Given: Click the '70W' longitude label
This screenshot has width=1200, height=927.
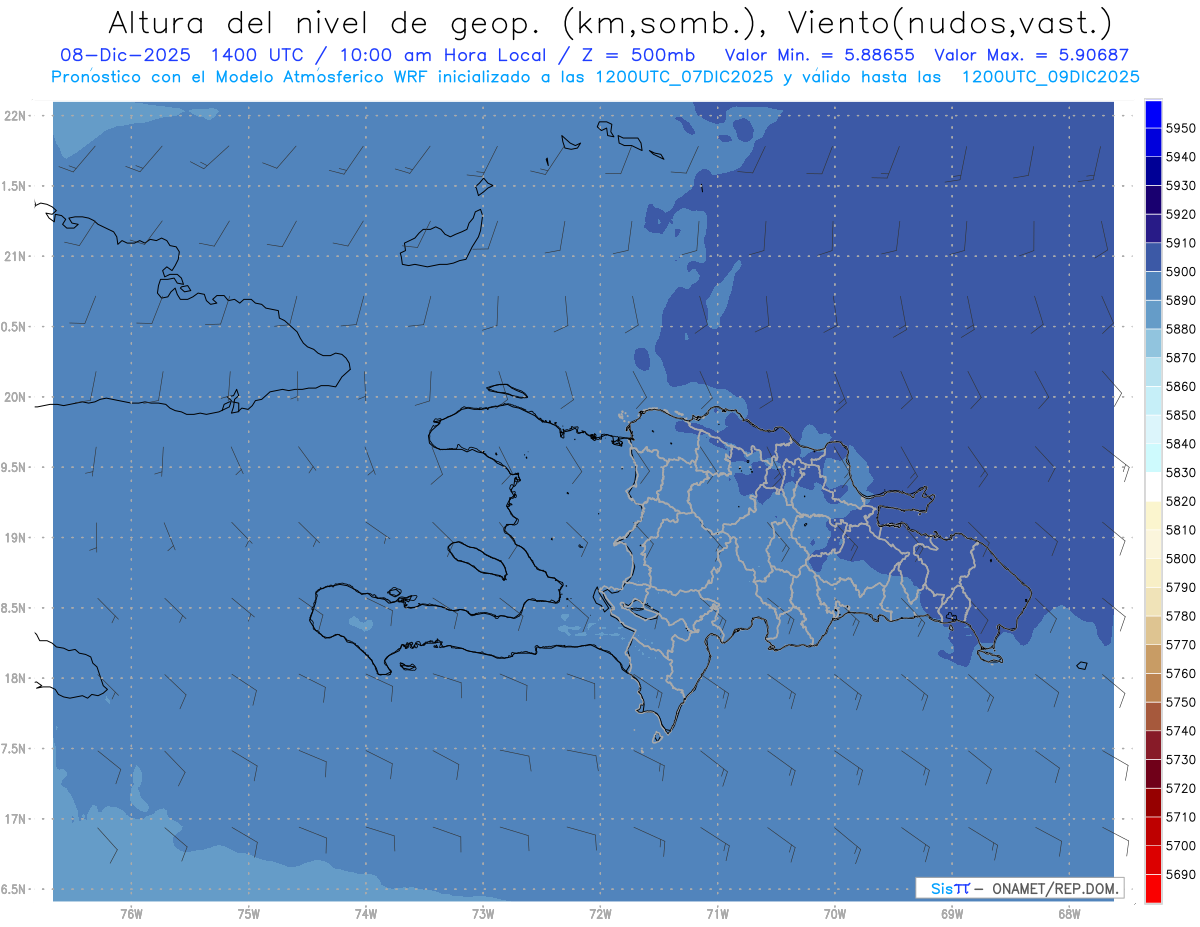Looking at the screenshot, I should click(835, 912).
